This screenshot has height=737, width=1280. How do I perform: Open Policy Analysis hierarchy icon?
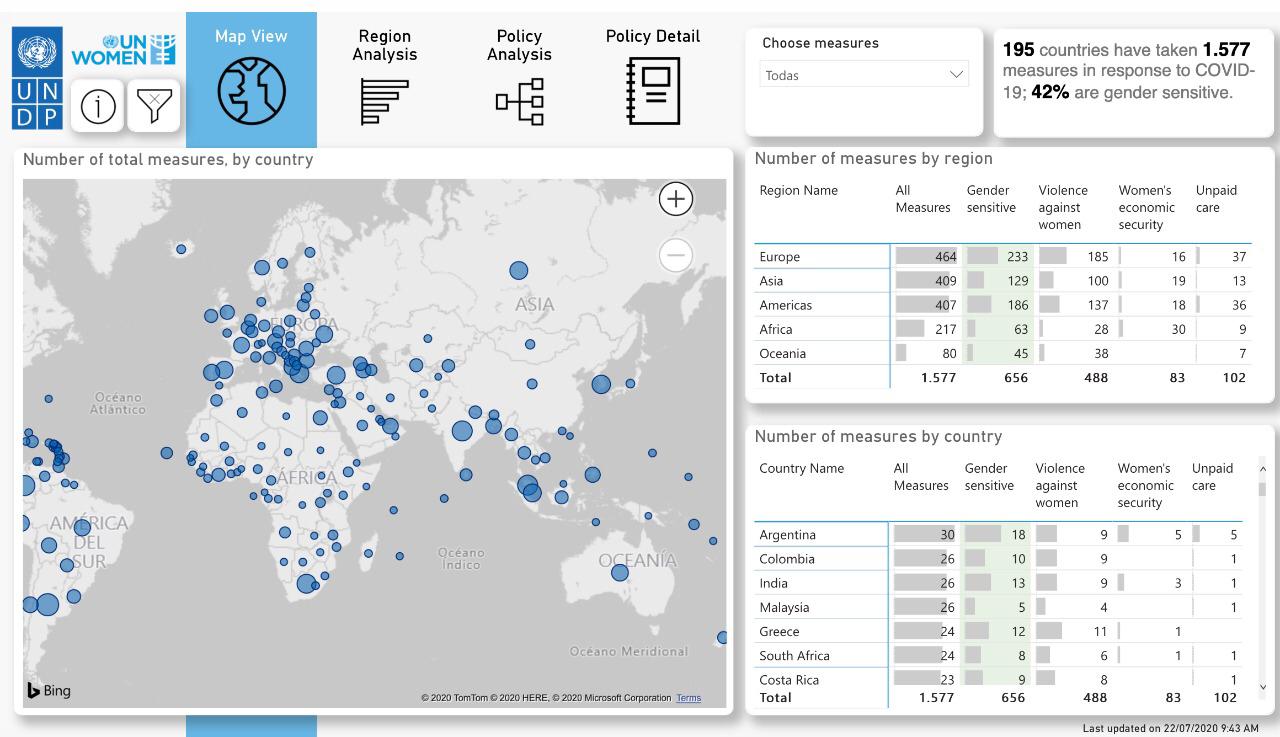tap(520, 101)
